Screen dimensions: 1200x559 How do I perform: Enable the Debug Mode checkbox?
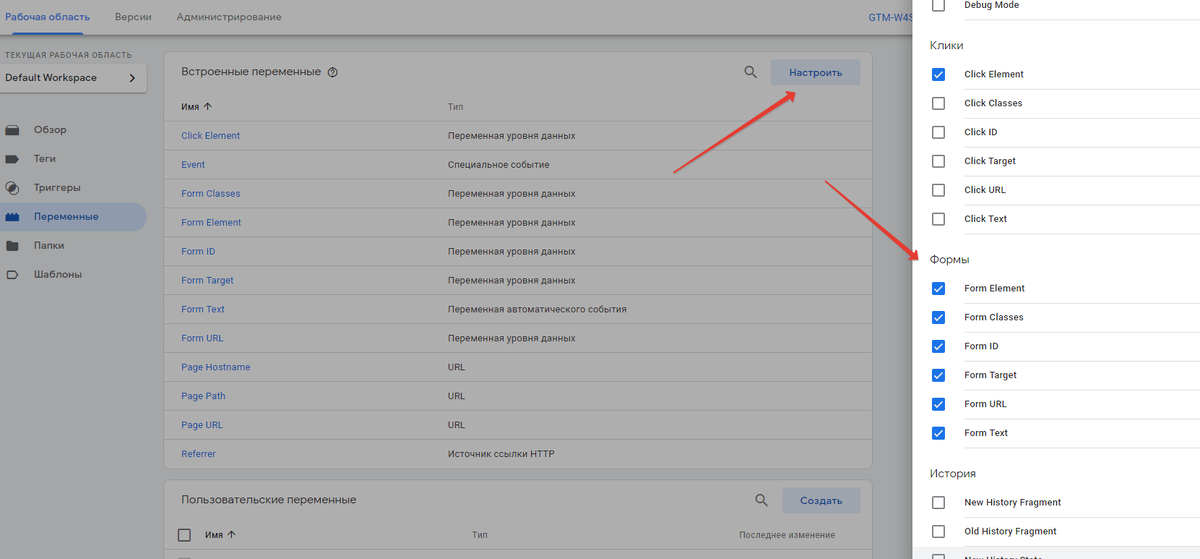(938, 6)
